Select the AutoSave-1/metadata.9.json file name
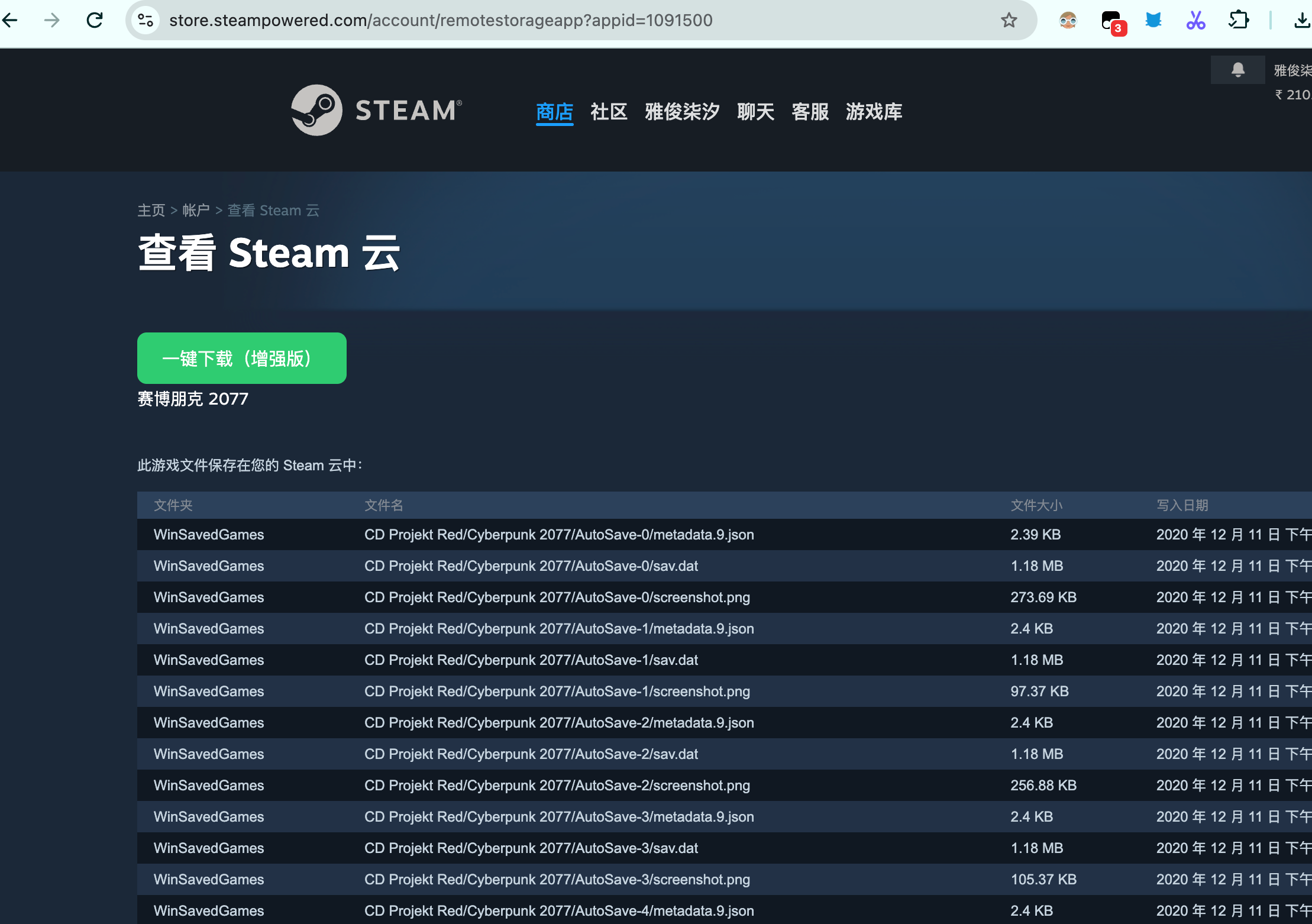 [x=559, y=629]
